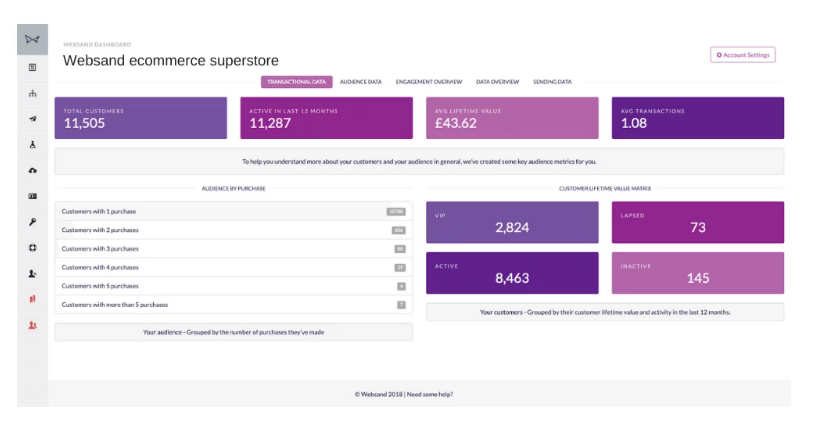Open the cloud upload icon in sidebar
This screenshot has height=422, width=816.
32,170
